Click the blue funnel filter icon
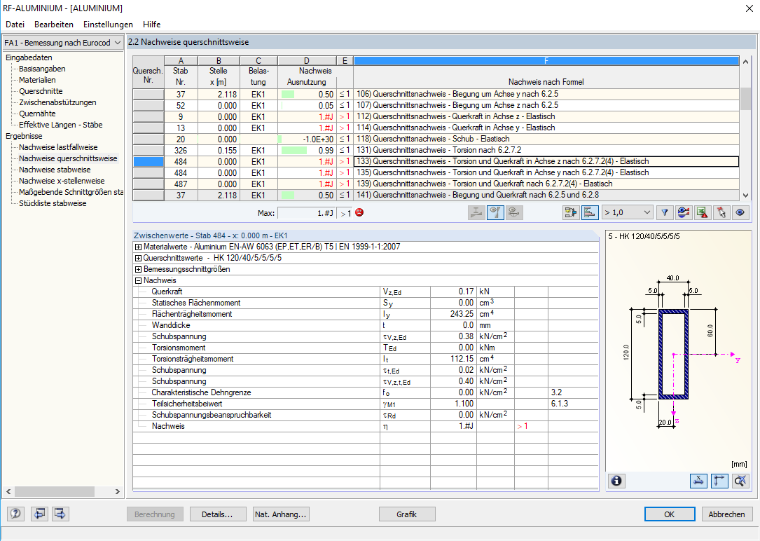This screenshot has height=541, width=760. pyautogui.click(x=665, y=212)
